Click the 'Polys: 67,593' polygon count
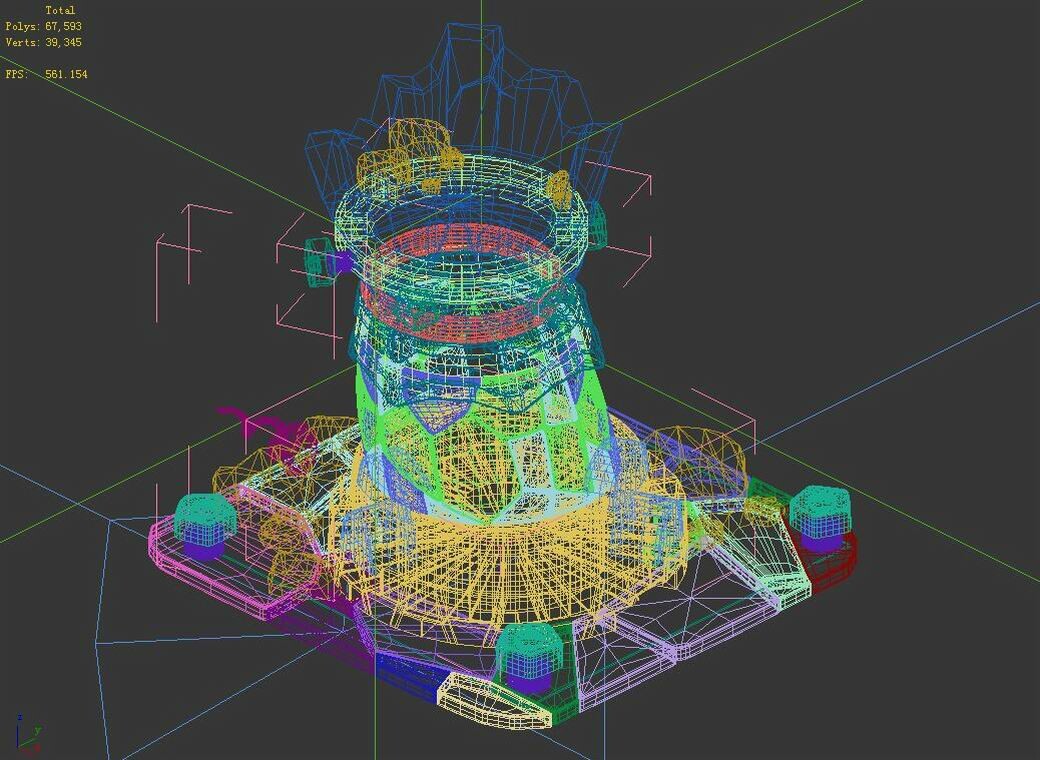Viewport: 1040px width, 760px height. [44, 27]
